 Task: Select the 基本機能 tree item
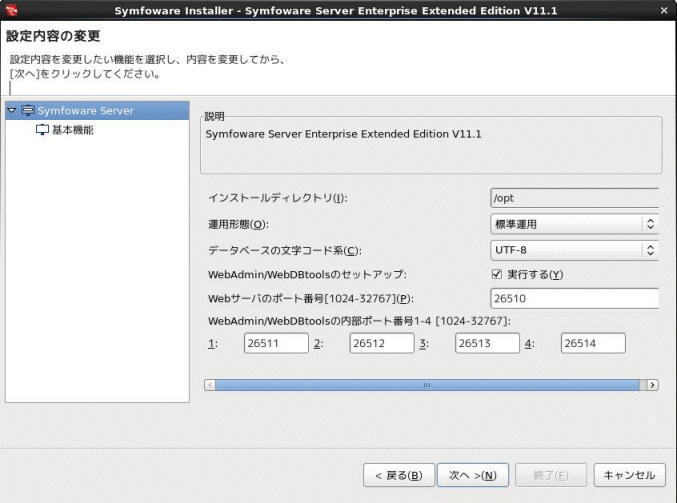click(73, 130)
